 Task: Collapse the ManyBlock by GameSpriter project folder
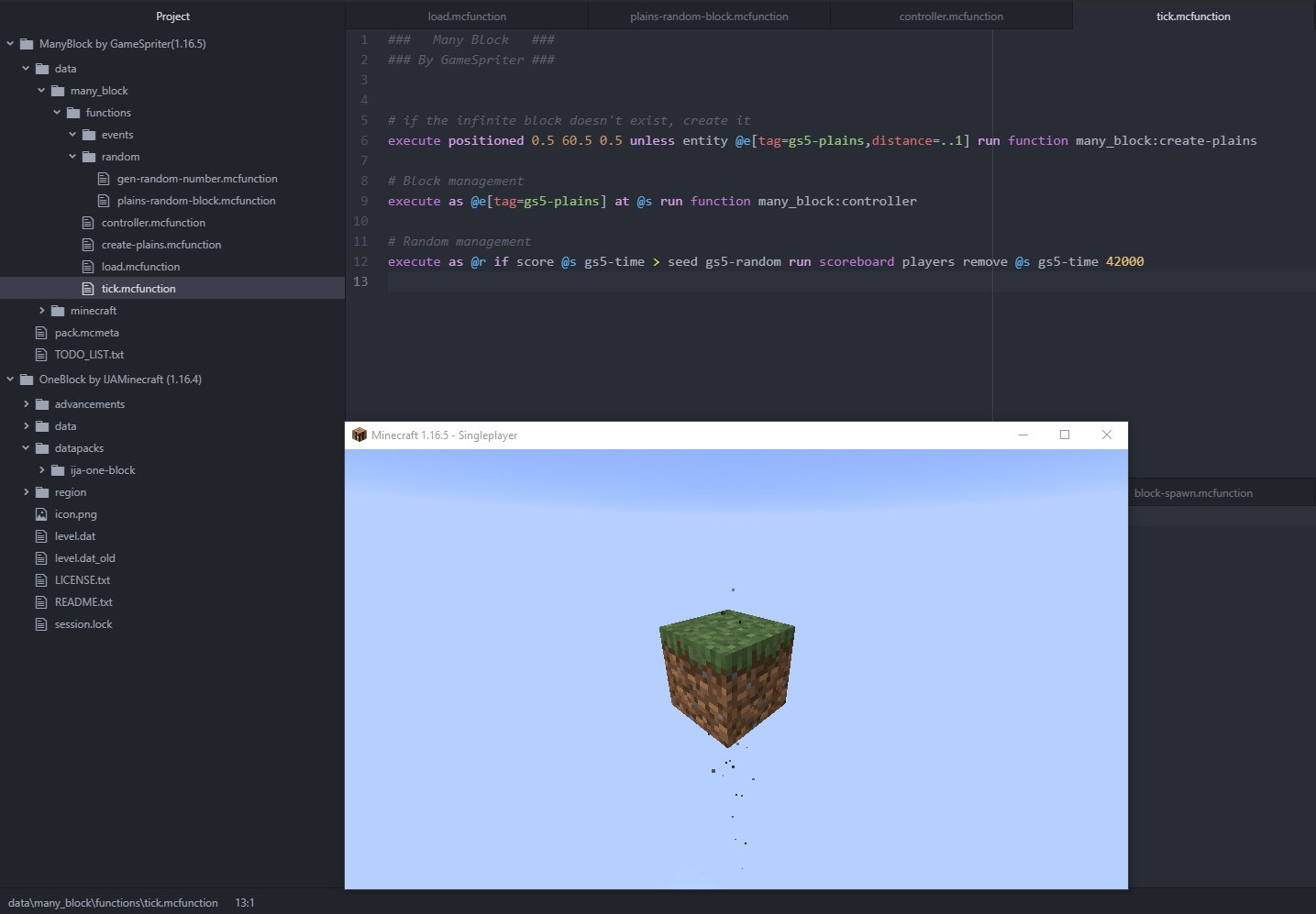pos(10,43)
